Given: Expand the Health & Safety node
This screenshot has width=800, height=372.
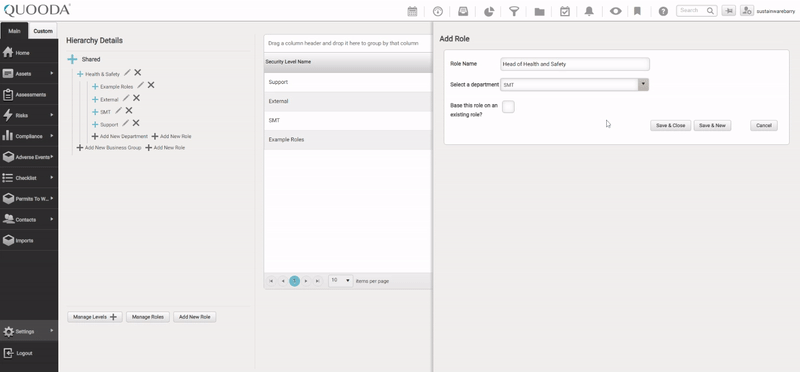Looking at the screenshot, I should 80,75.
